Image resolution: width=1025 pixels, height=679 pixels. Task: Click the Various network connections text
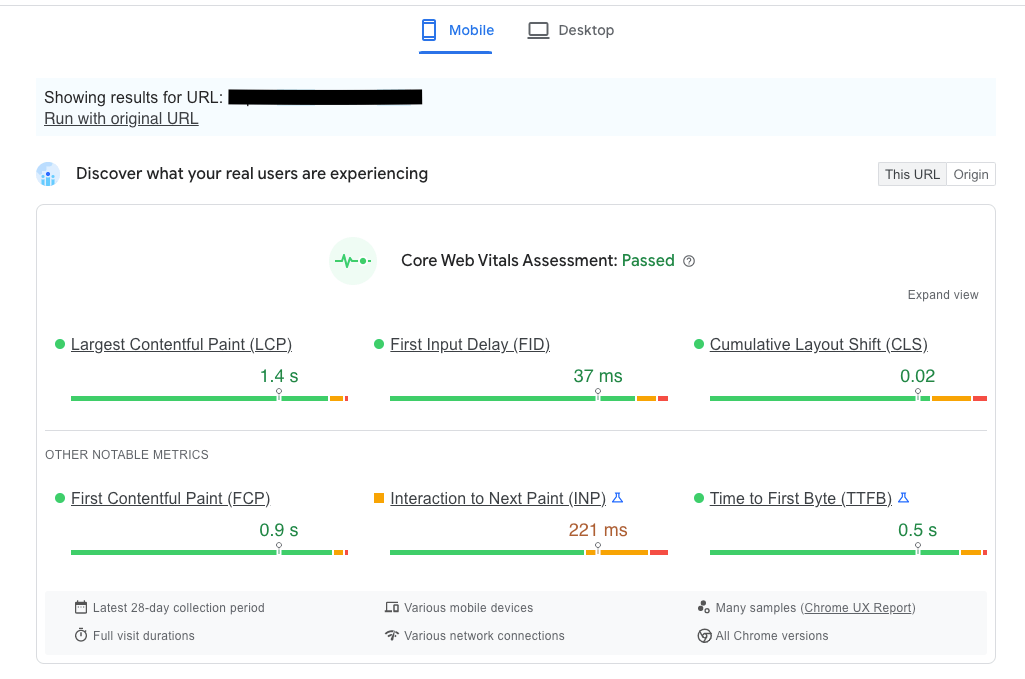(x=484, y=636)
